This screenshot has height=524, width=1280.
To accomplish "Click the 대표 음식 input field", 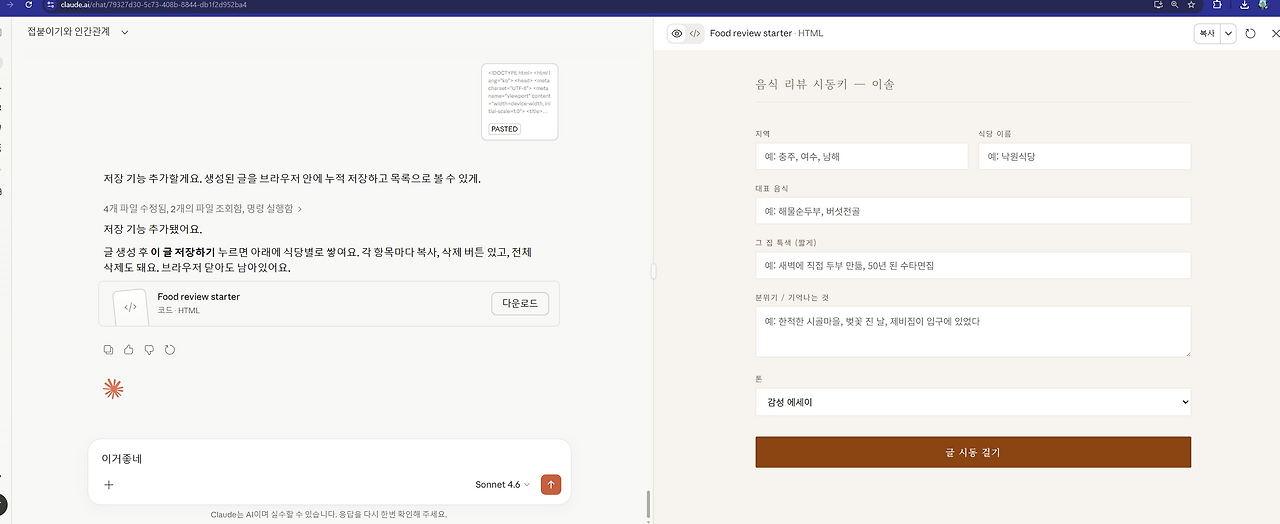I will point(973,211).
